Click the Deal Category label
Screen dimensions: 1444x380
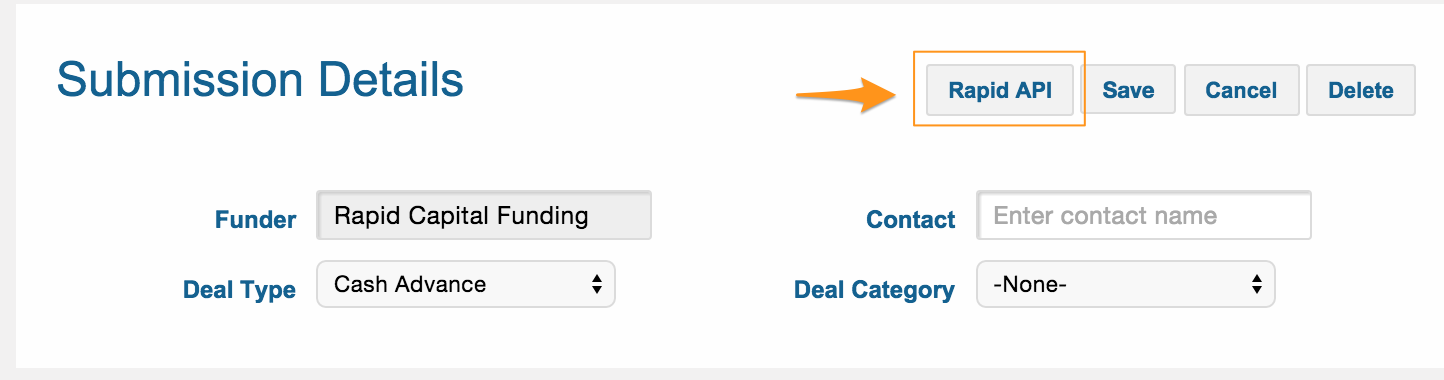point(874,290)
